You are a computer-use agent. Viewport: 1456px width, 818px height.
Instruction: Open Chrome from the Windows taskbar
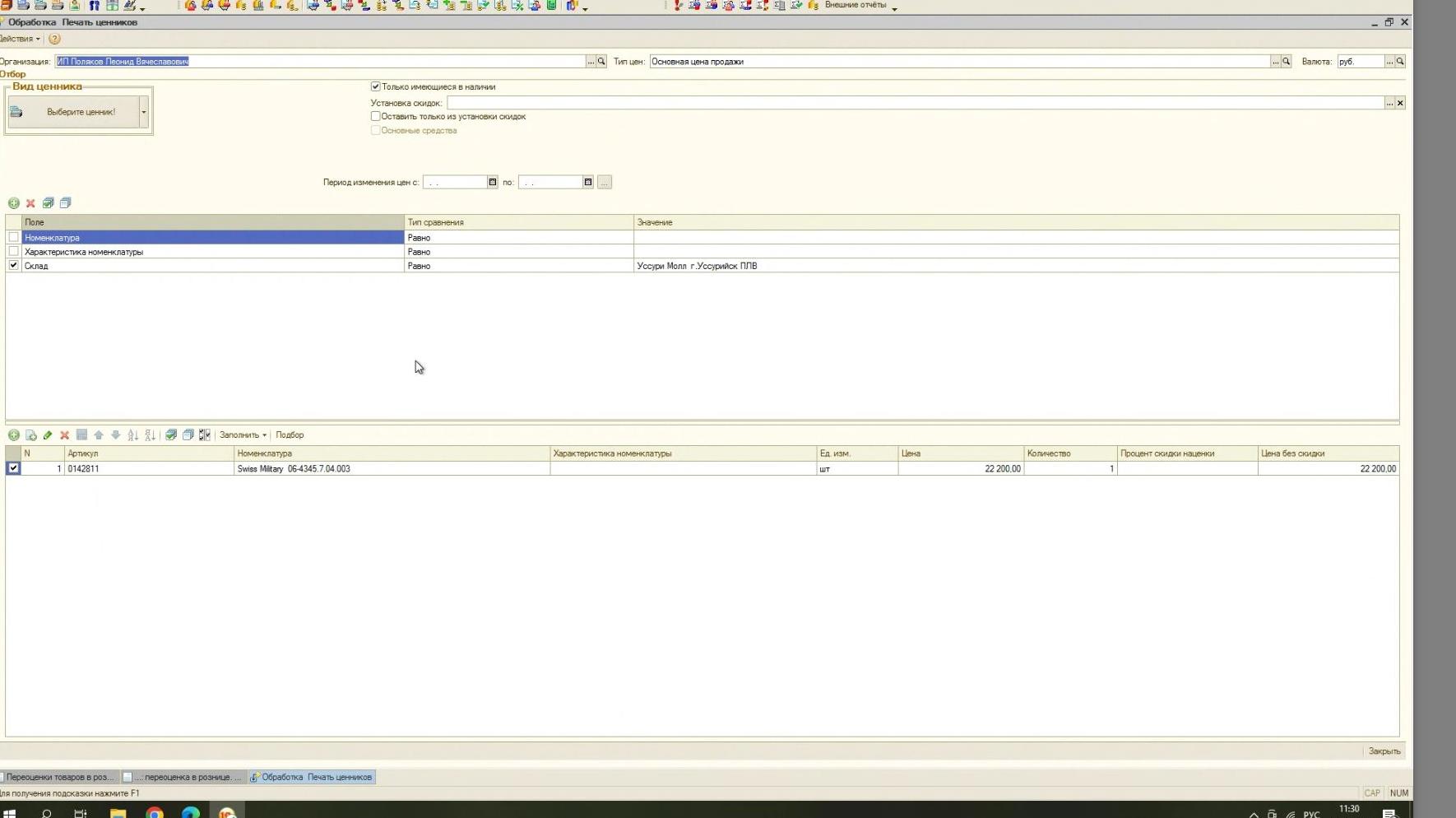155,812
